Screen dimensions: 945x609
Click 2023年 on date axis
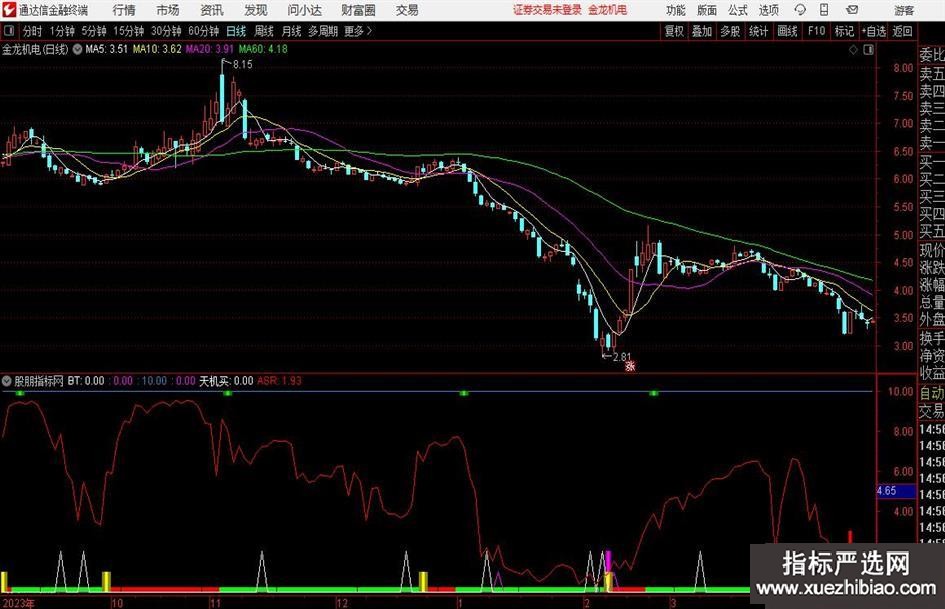click(x=18, y=603)
